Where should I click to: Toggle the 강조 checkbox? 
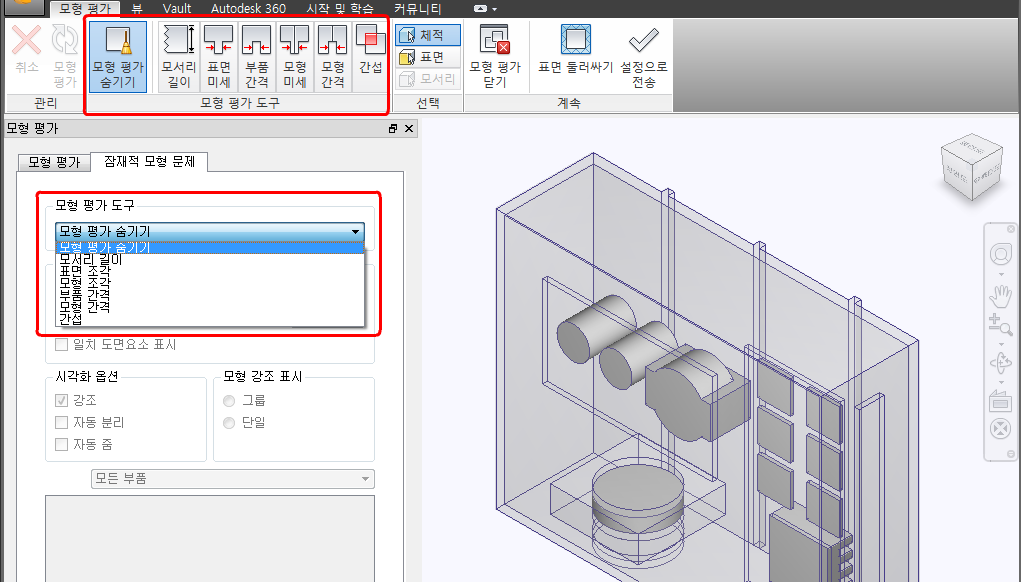click(62, 400)
